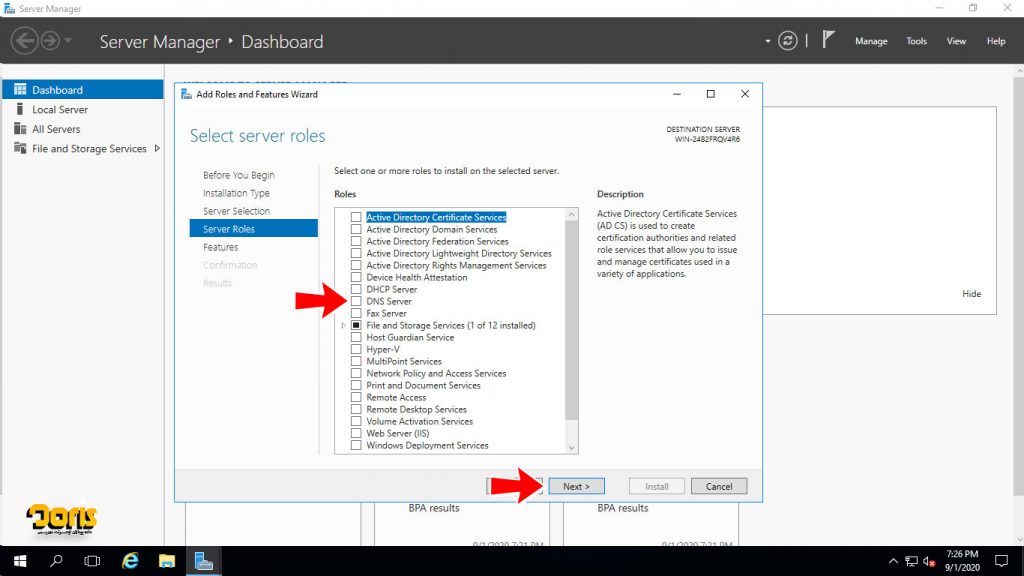This screenshot has height=576, width=1024.
Task: Go to Before You Begin wizard step
Action: pyautogui.click(x=238, y=175)
